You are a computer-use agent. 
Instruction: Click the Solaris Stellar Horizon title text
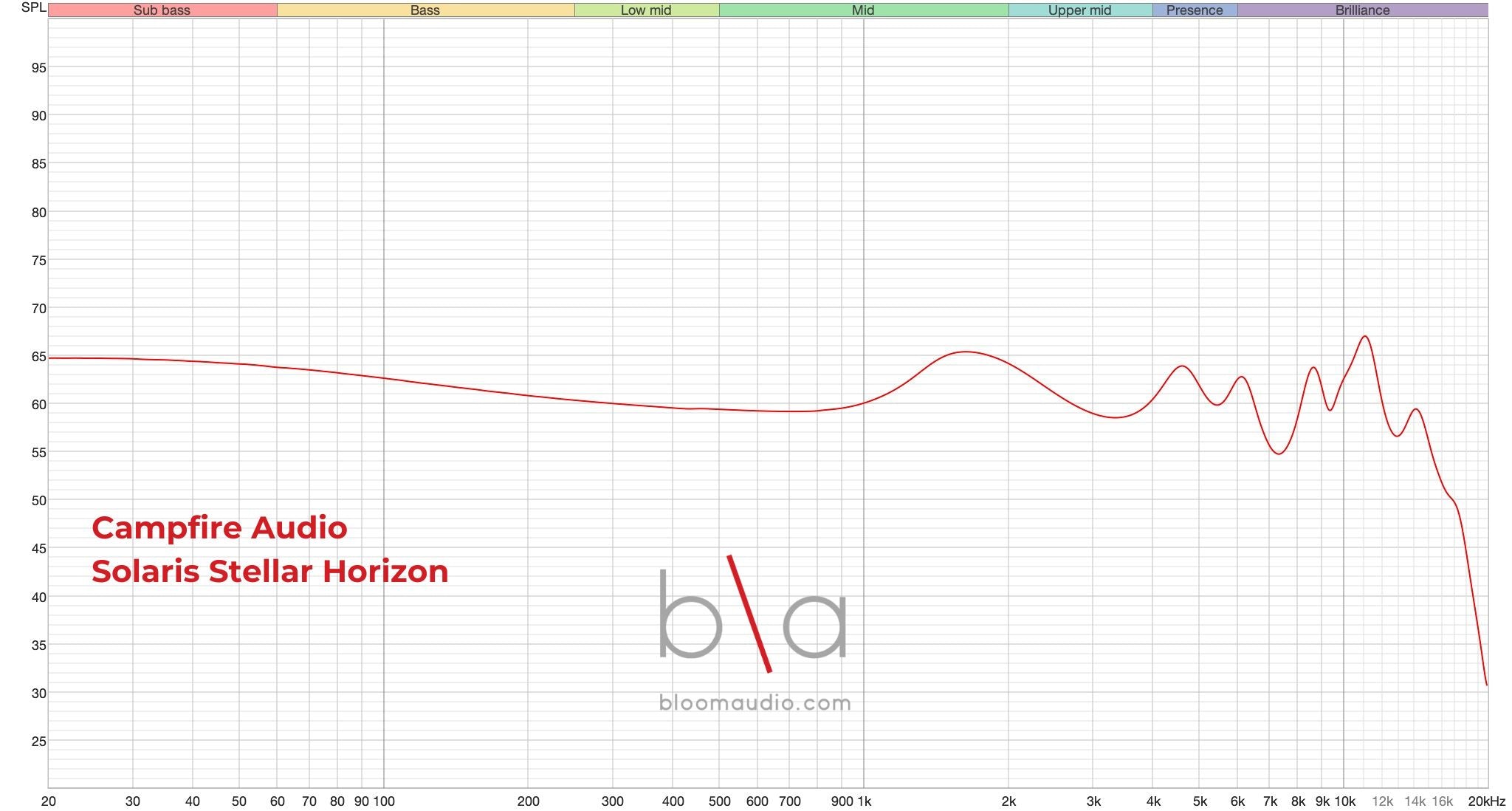(270, 571)
